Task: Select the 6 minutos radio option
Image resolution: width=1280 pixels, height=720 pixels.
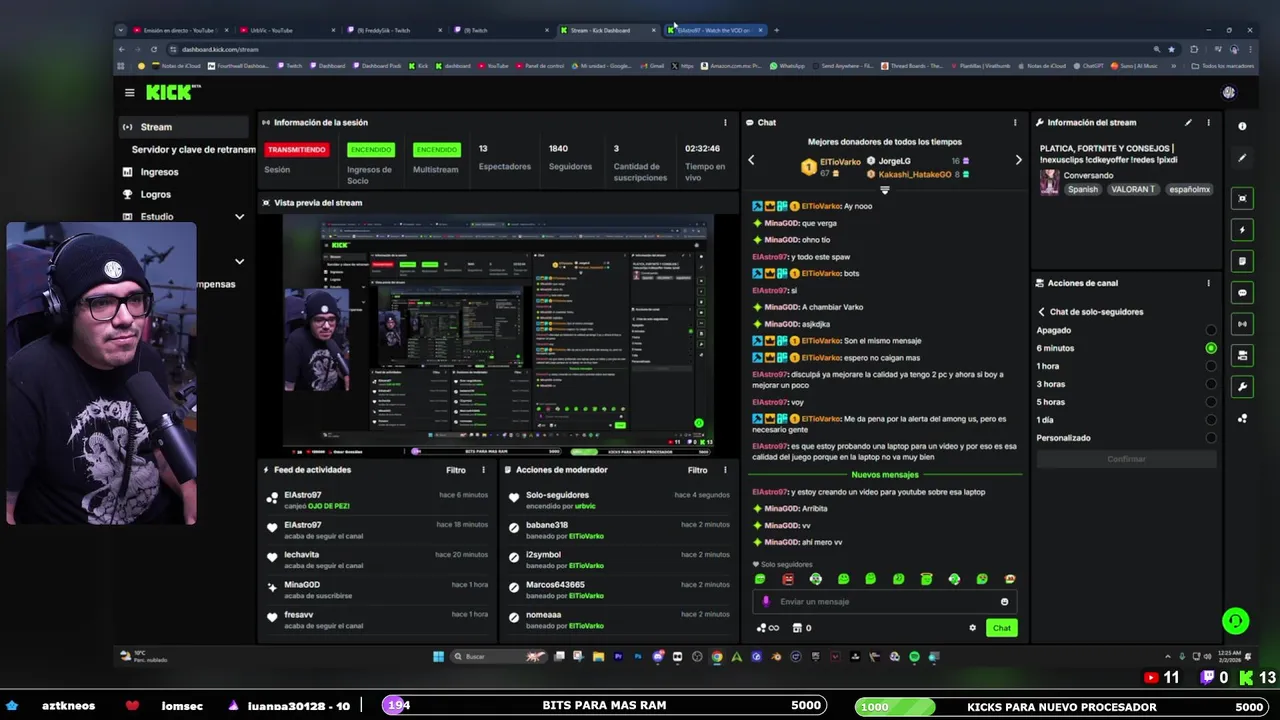Action: click(1211, 348)
